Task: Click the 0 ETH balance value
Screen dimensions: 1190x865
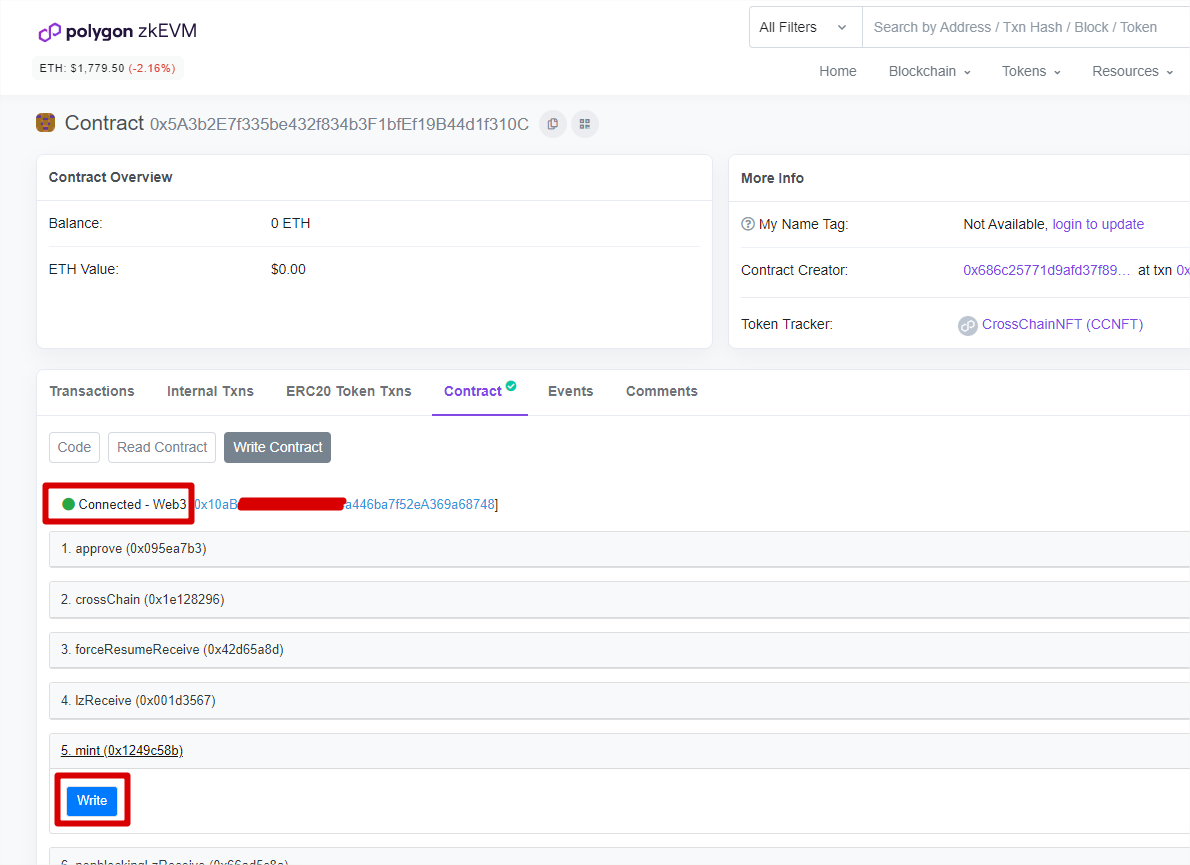Action: click(291, 223)
